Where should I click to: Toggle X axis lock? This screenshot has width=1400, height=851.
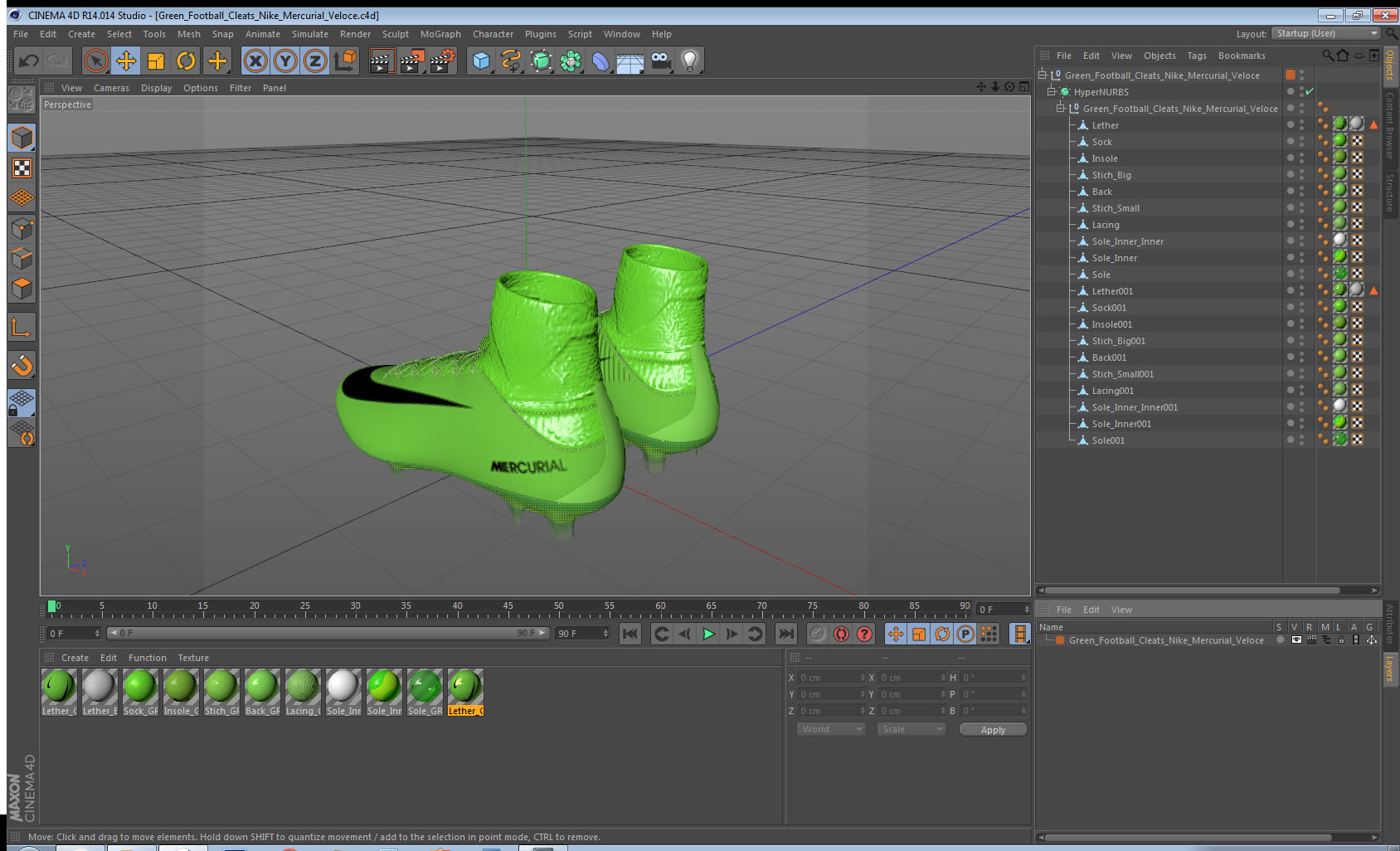[x=255, y=61]
